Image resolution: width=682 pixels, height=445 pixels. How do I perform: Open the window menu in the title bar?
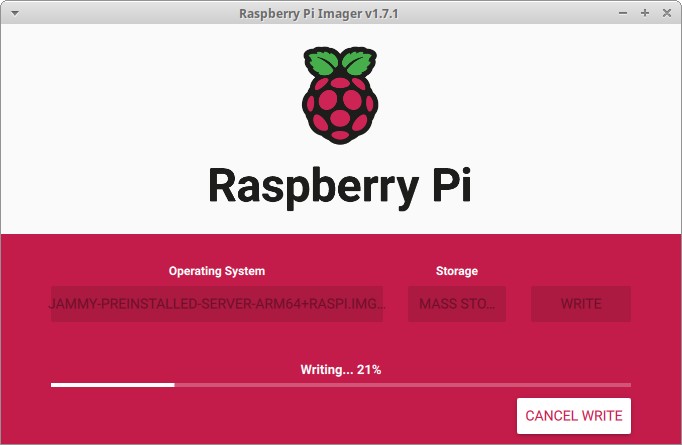pos(16,13)
